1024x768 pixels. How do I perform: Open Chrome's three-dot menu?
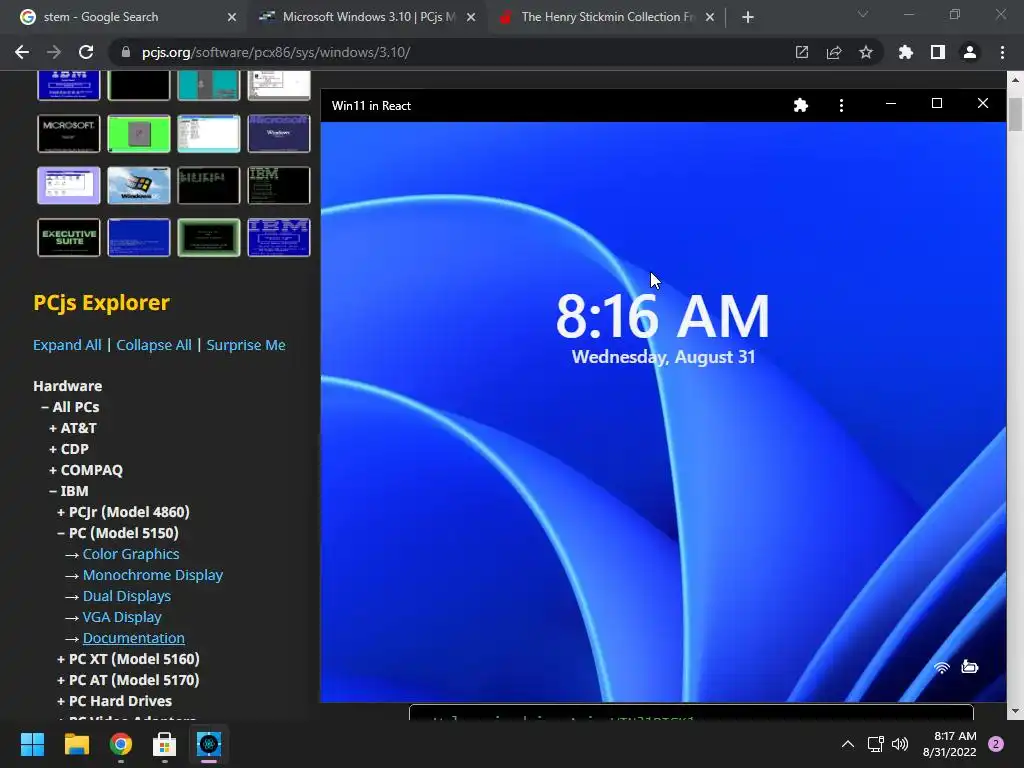1002,52
